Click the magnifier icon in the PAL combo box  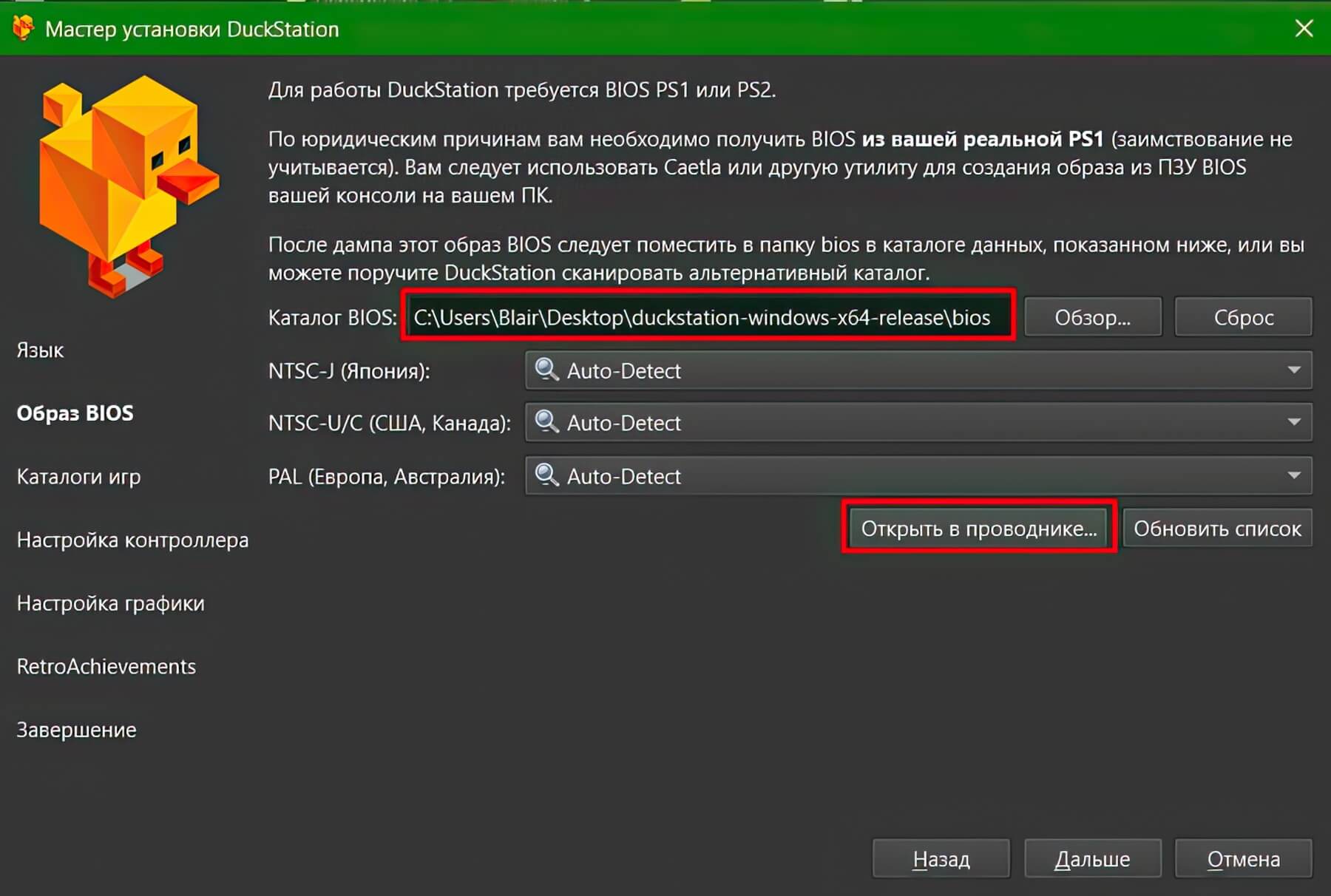click(546, 475)
